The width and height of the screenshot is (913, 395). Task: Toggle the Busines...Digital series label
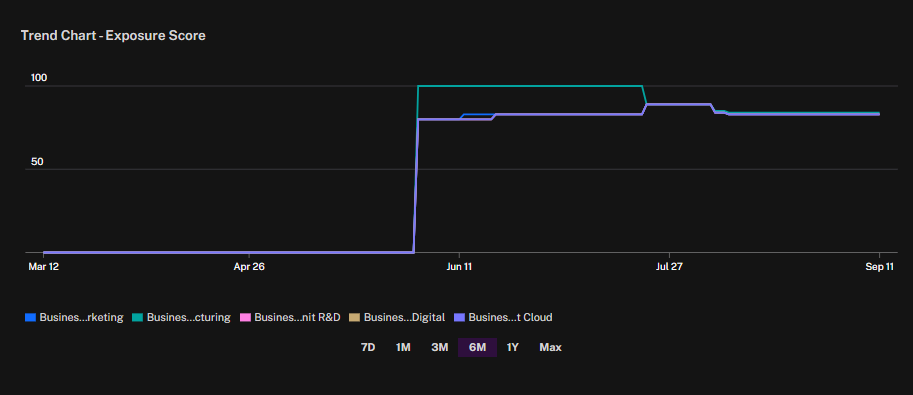[x=404, y=318]
